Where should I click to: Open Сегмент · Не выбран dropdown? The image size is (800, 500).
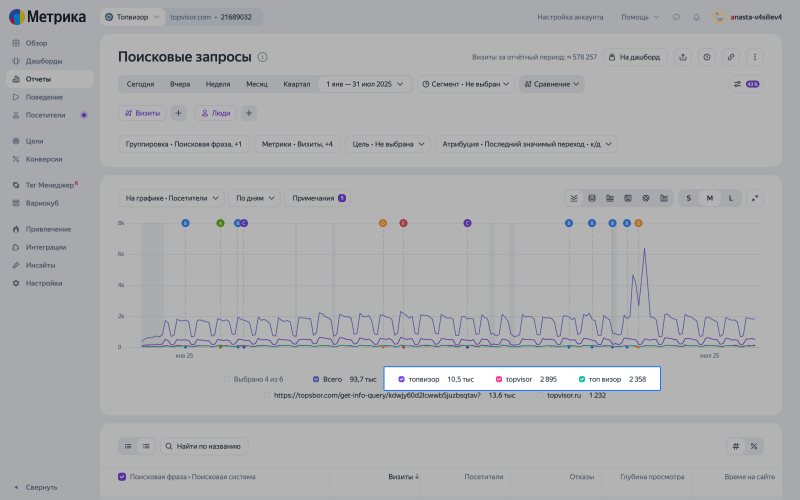pos(465,84)
